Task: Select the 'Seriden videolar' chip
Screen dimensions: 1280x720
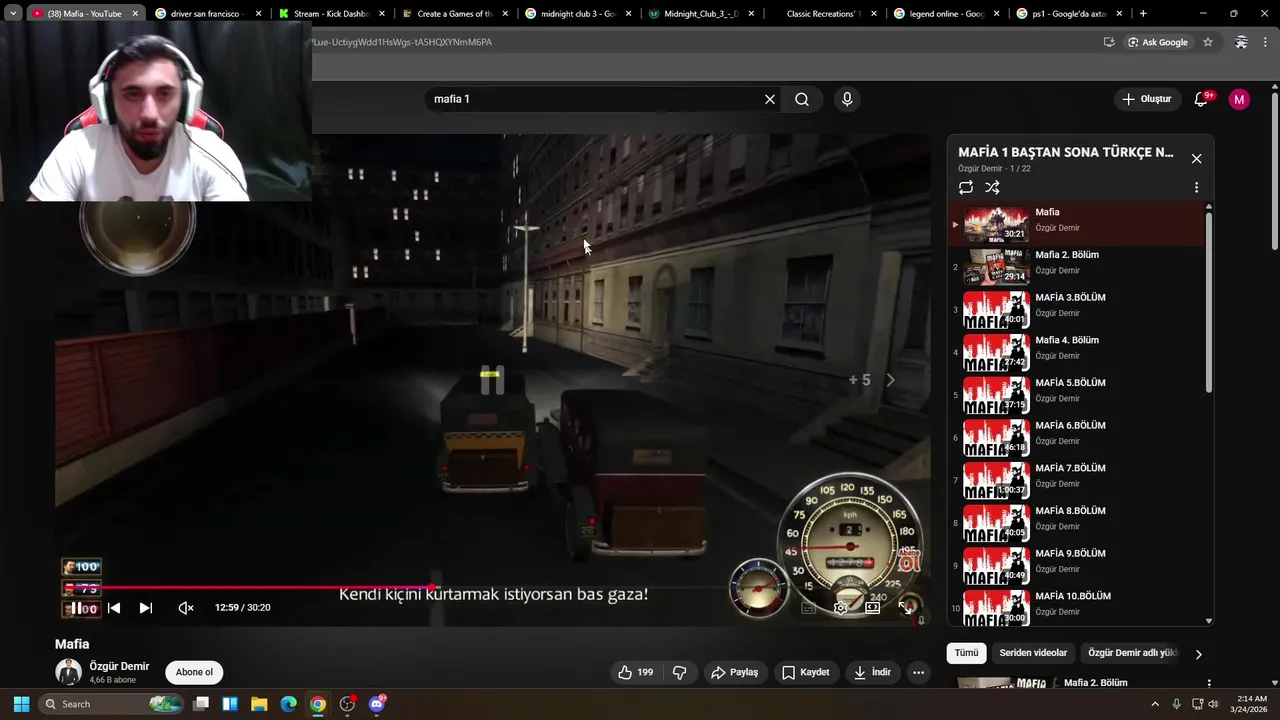Action: click(x=1033, y=653)
